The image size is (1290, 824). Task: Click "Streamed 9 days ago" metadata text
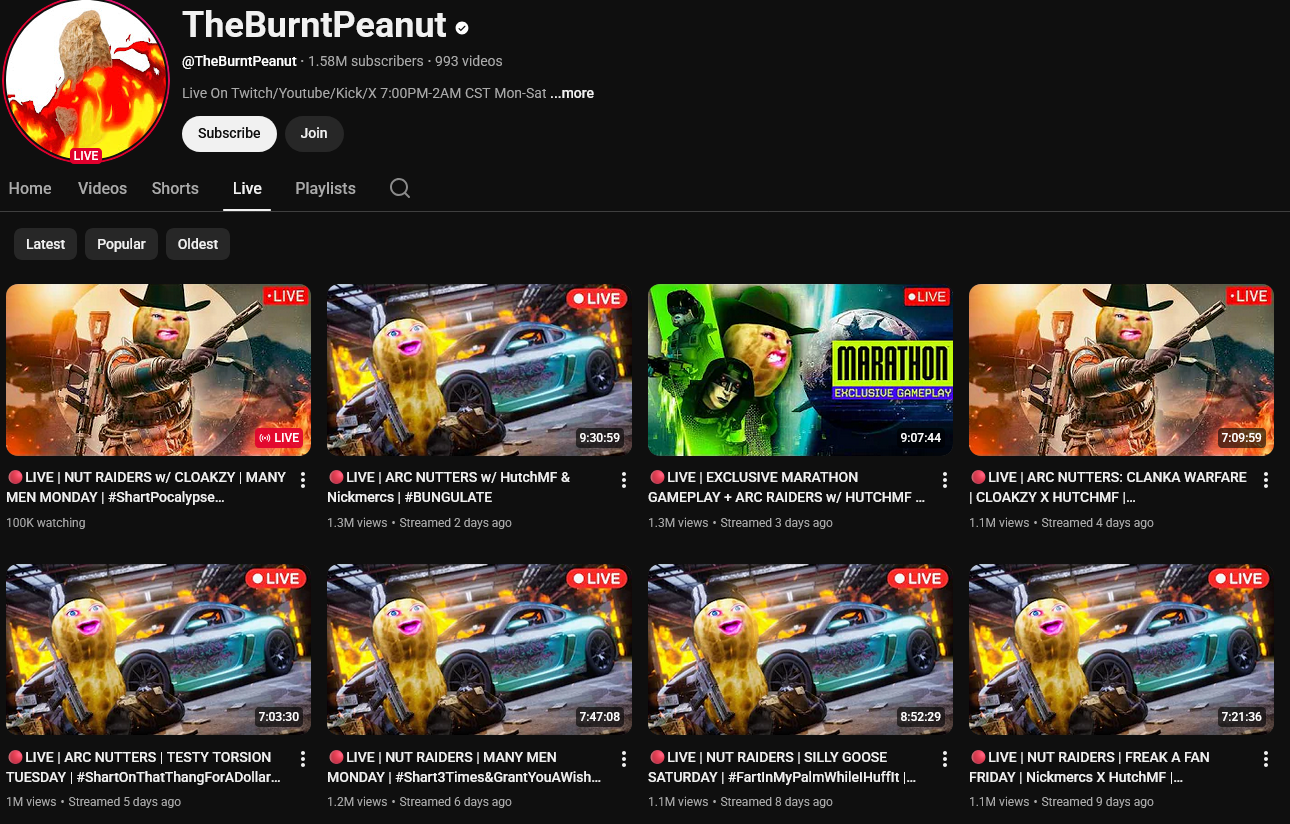click(x=1097, y=802)
